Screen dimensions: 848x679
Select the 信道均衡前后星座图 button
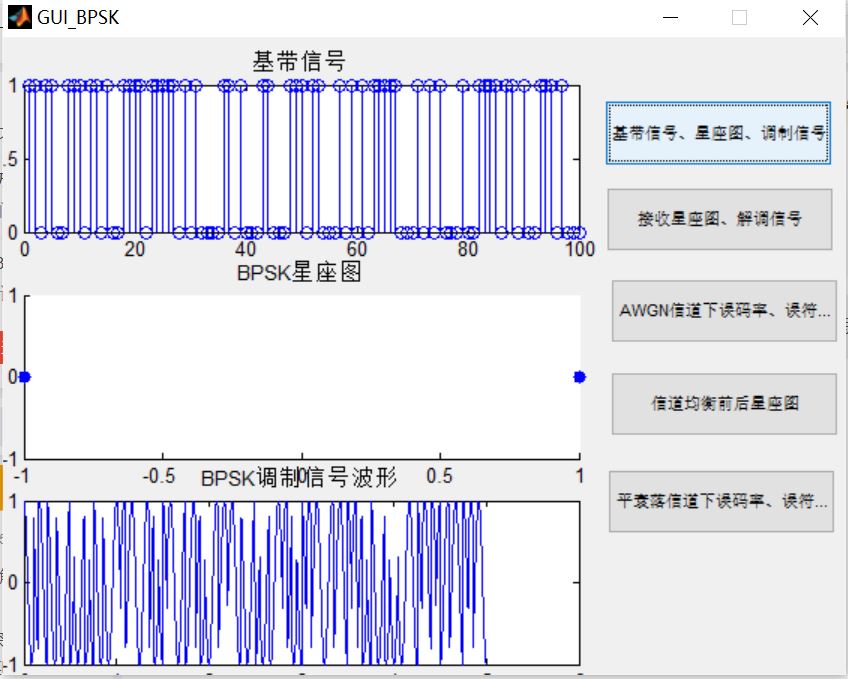(x=721, y=403)
